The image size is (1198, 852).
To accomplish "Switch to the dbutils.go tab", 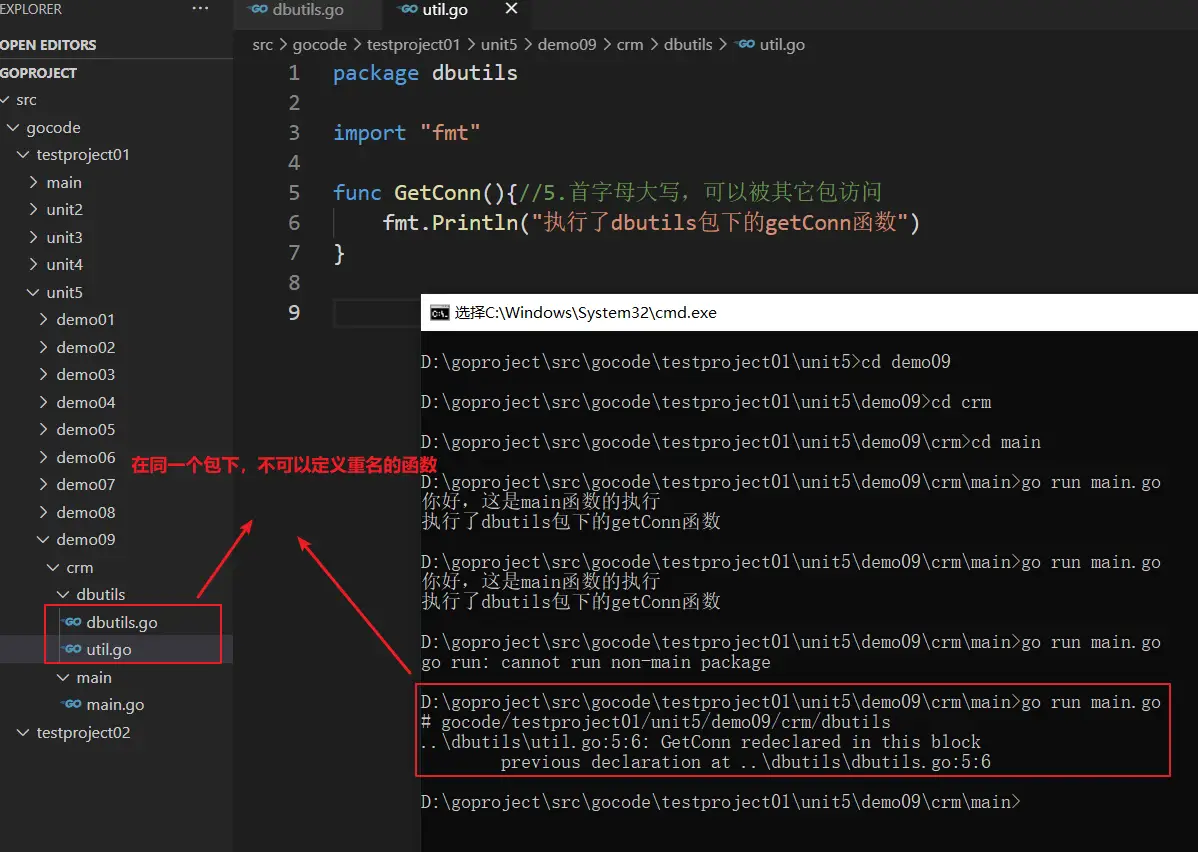I will (307, 9).
